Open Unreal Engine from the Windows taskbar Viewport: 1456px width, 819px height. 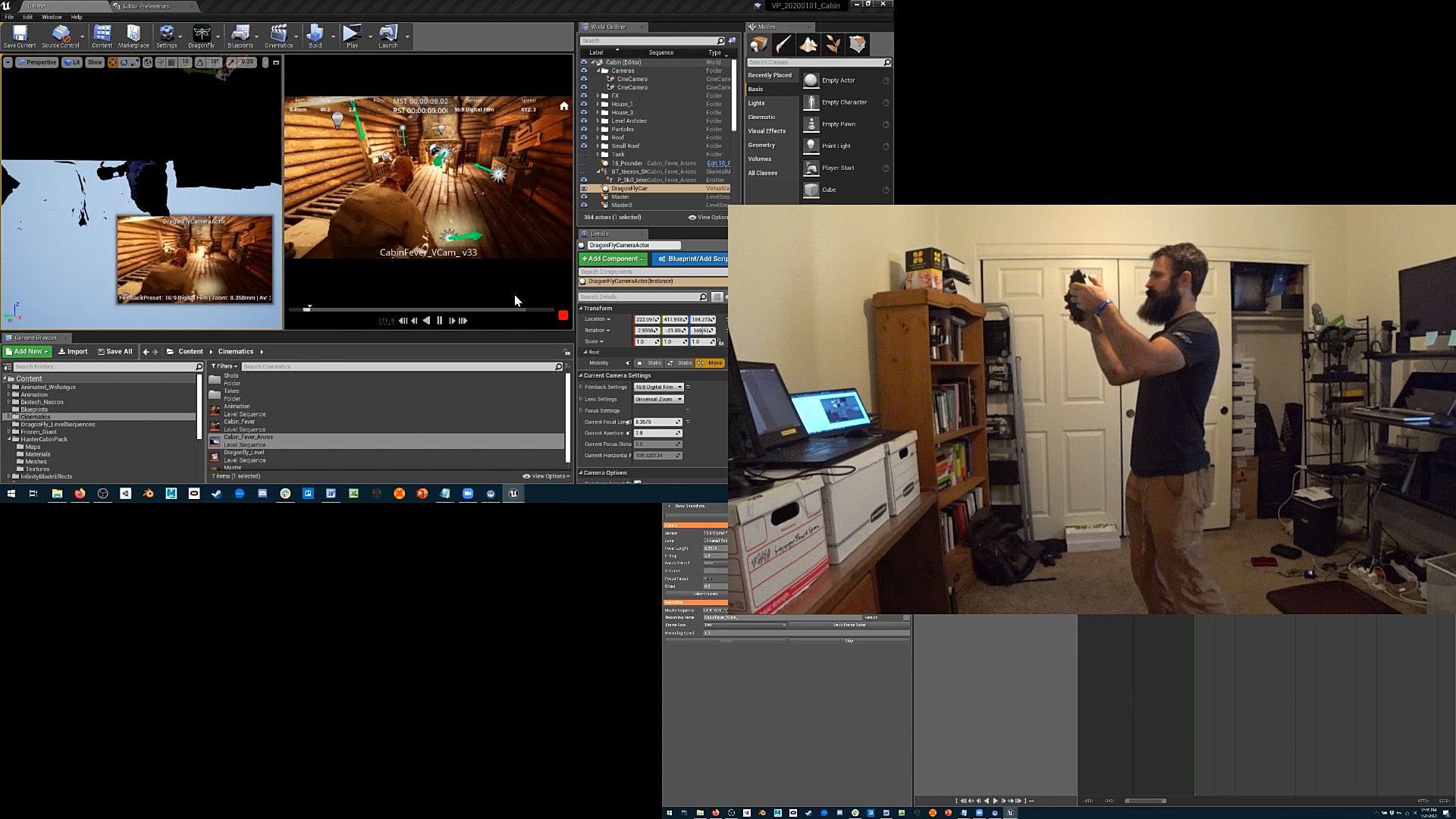pos(513,494)
